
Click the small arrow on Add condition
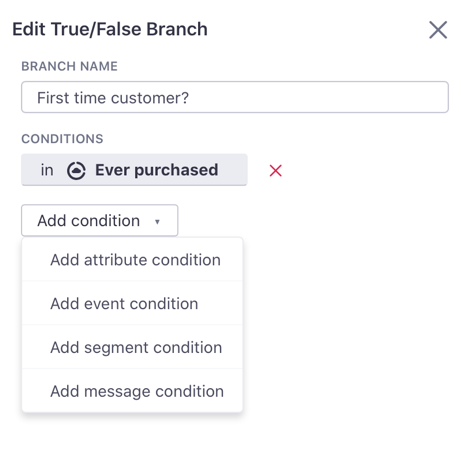coord(157,221)
